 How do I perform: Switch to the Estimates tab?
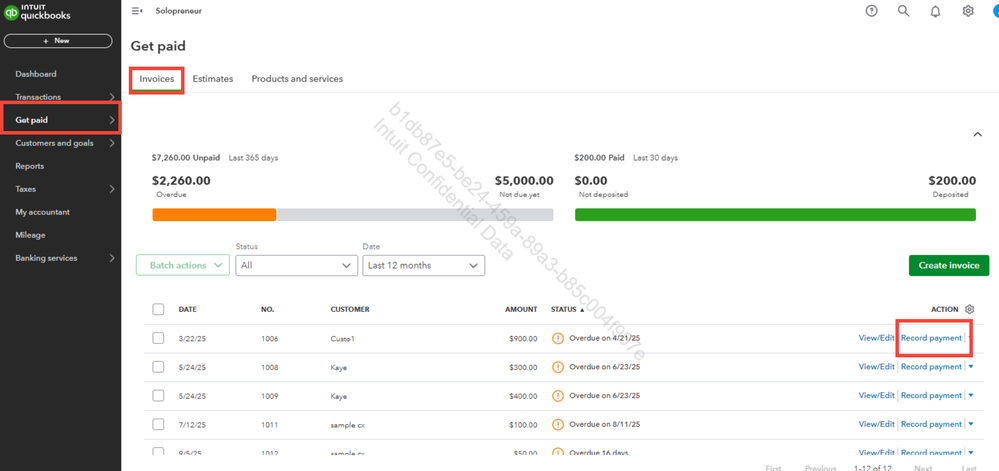coord(213,79)
